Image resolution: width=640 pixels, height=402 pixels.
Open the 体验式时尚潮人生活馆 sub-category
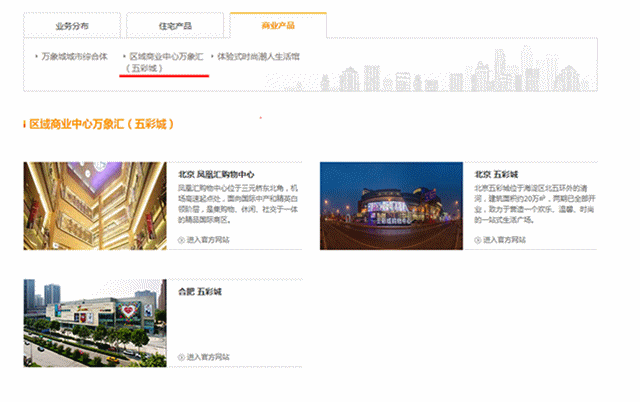click(x=258, y=56)
